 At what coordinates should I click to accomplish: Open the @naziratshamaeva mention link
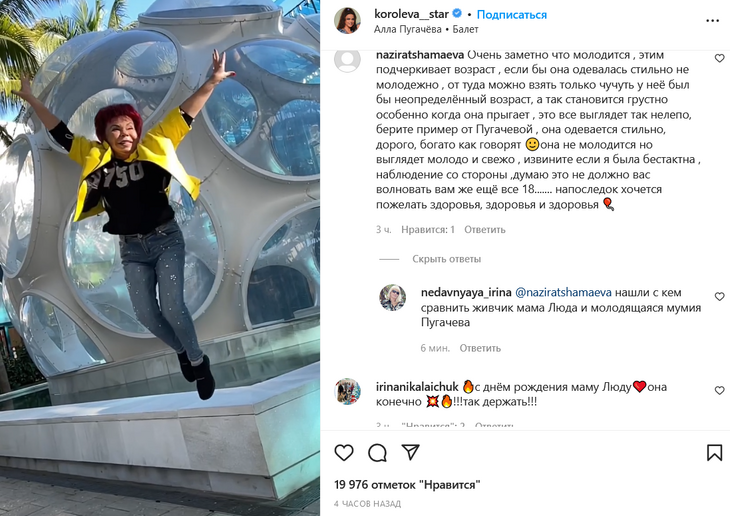click(x=563, y=292)
